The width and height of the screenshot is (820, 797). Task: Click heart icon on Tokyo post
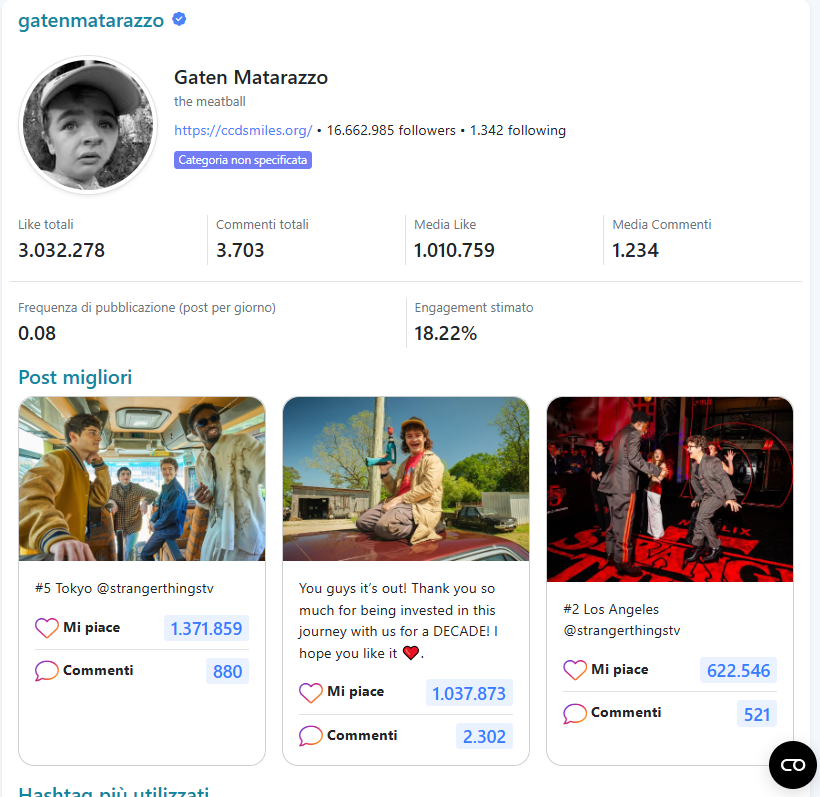click(x=47, y=628)
